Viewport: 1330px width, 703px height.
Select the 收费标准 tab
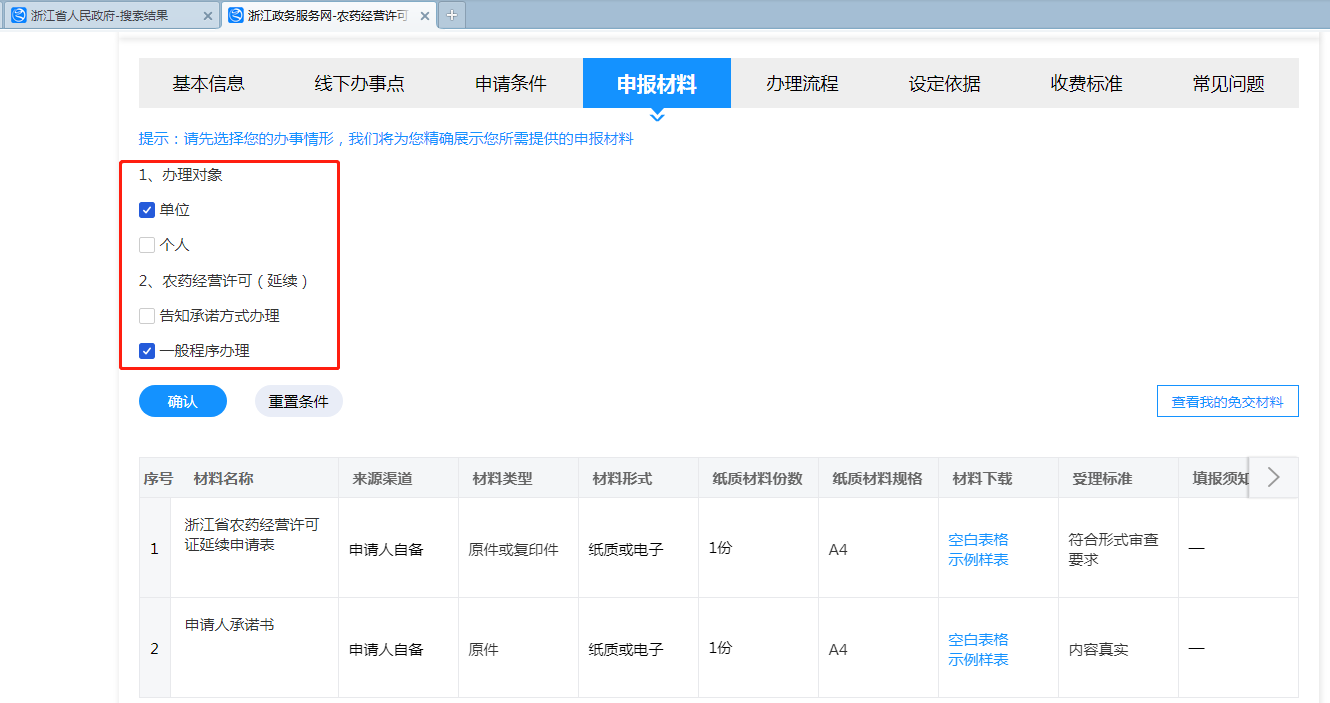[x=1086, y=84]
